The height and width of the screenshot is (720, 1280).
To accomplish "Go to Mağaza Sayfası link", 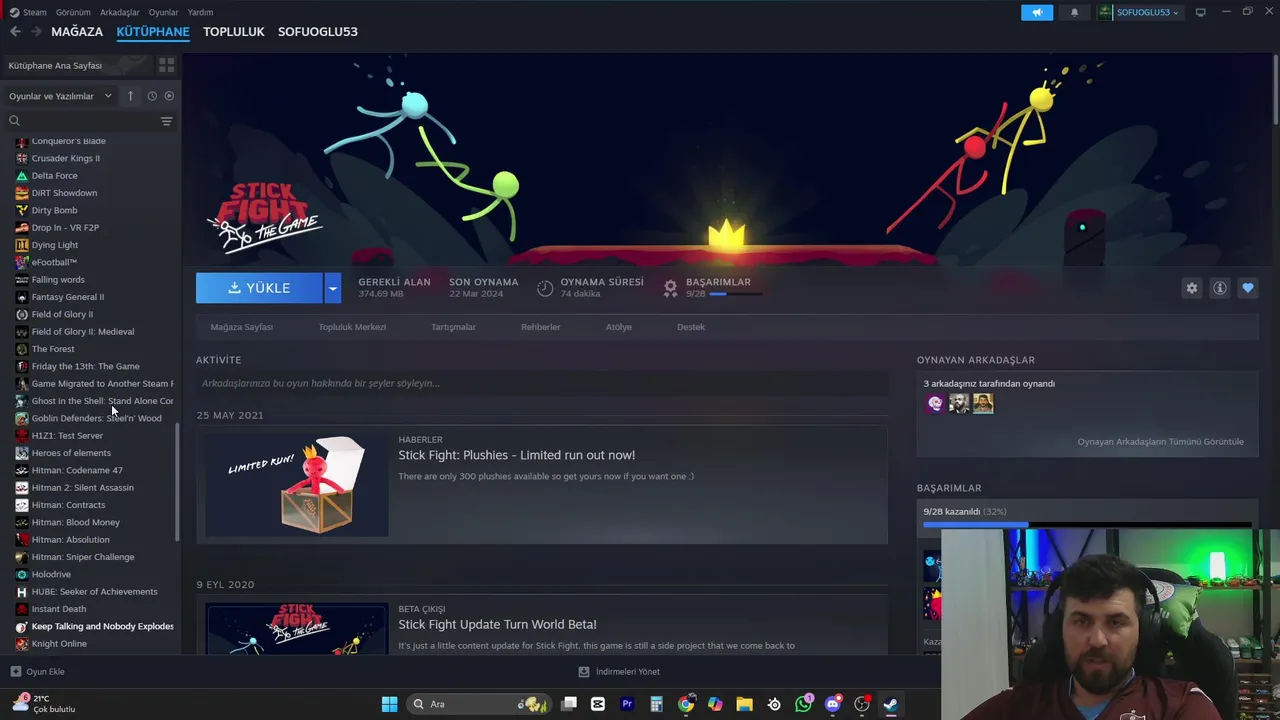I will [241, 327].
